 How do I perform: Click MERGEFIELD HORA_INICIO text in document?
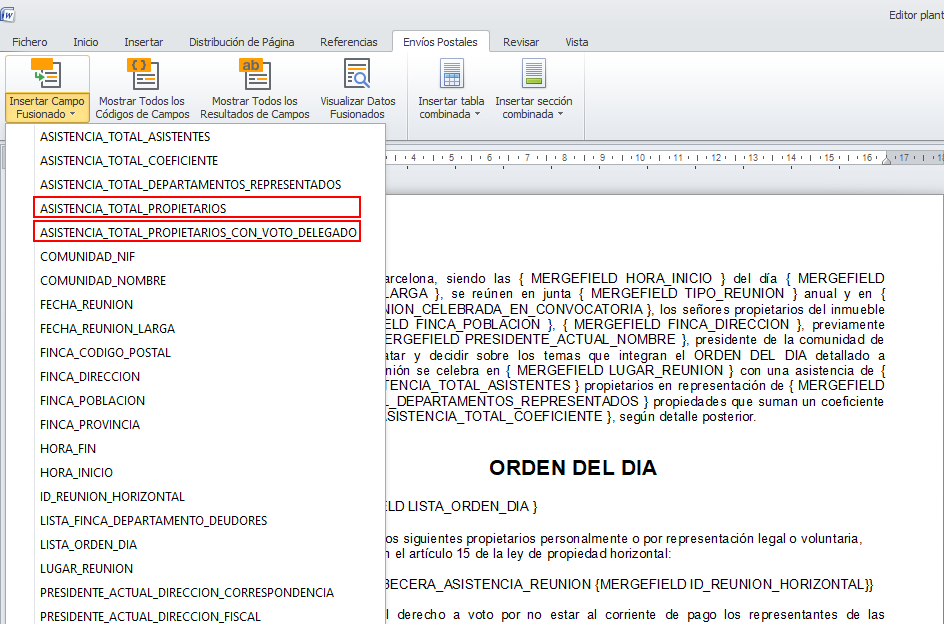tap(621, 279)
